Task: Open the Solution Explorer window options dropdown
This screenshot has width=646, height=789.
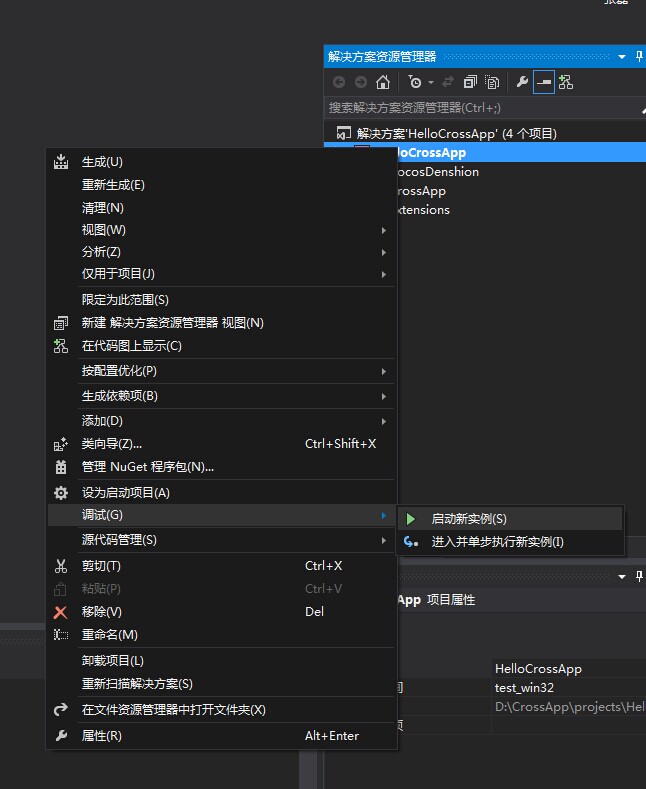Action: (x=622, y=57)
